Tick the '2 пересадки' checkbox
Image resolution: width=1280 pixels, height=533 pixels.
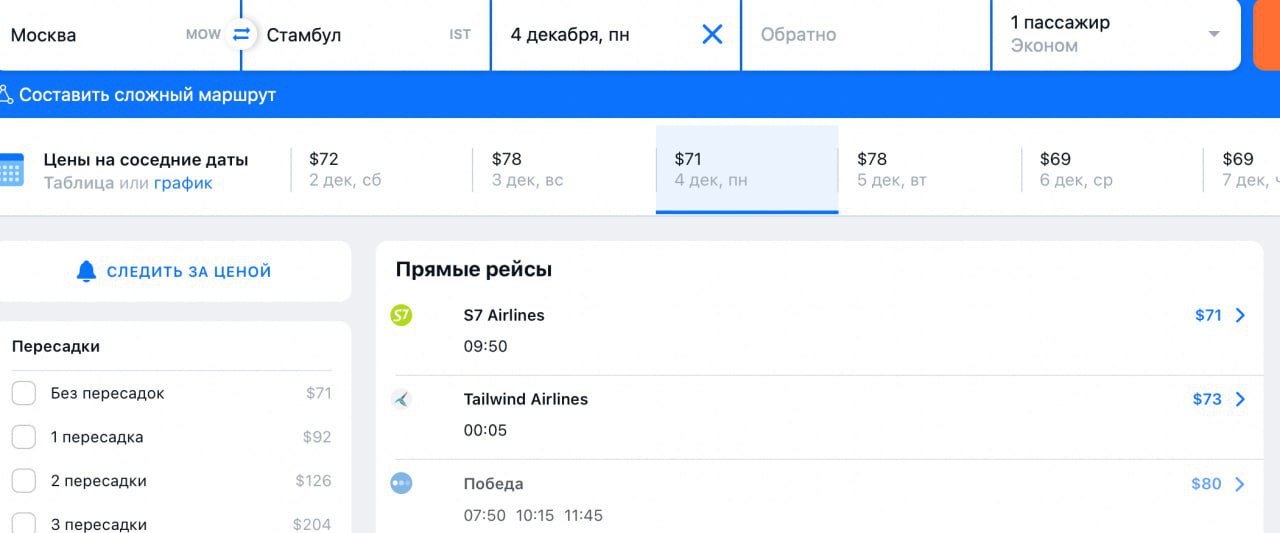24,481
